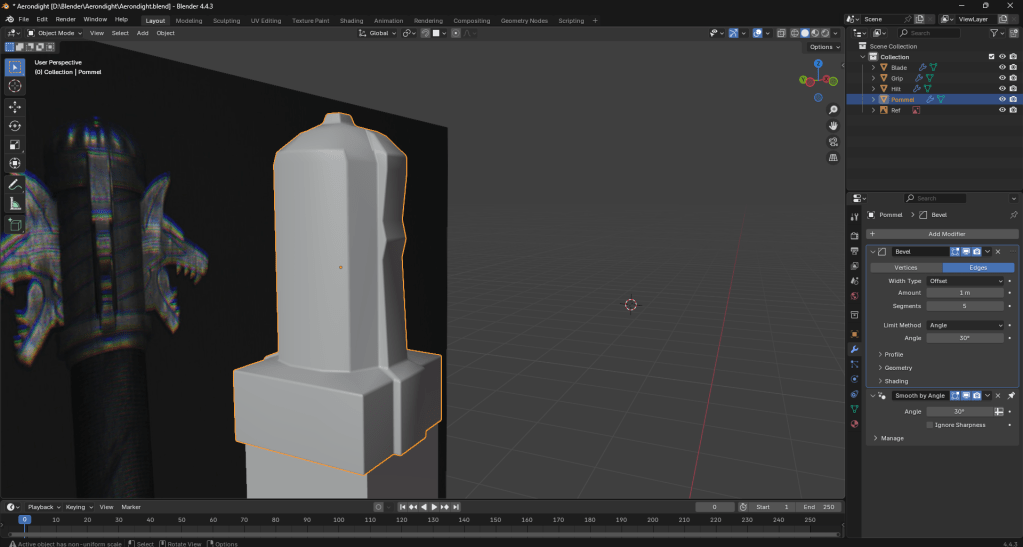Viewport: 1023px width, 547px height.
Task: Open the Limit Method dropdown
Action: pyautogui.click(x=965, y=325)
